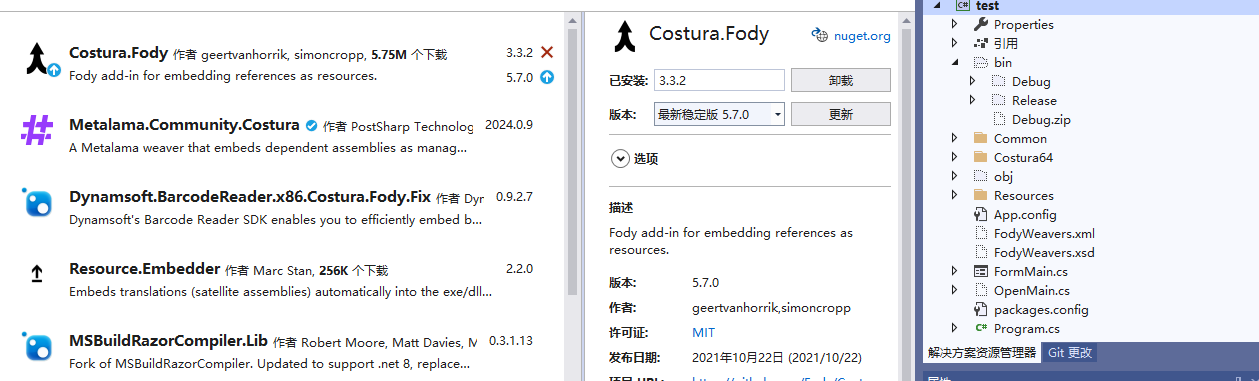
Task: Click the blue update arrow beside 5.7.0
Action: point(546,77)
